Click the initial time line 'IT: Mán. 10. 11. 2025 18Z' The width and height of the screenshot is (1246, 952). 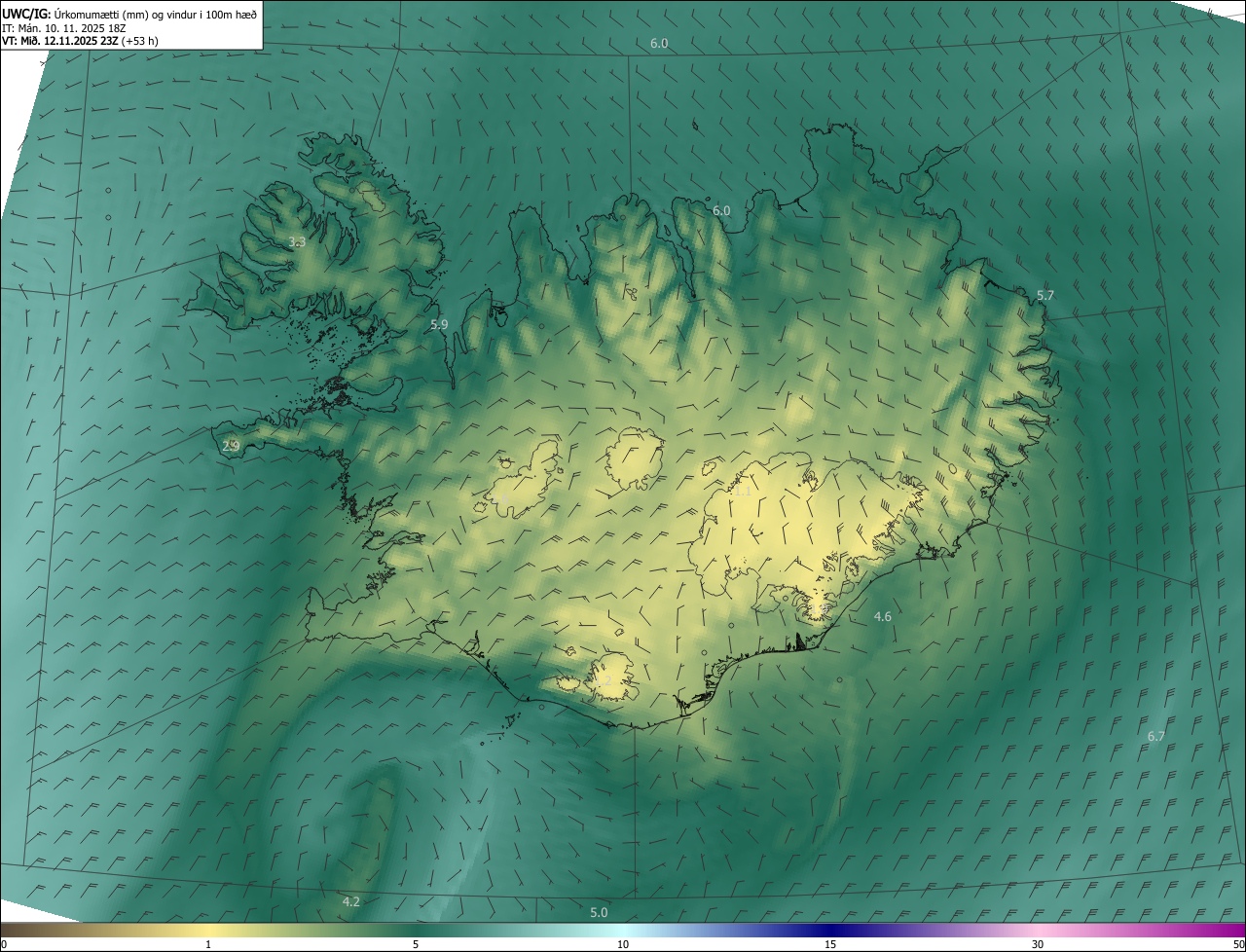click(66, 28)
